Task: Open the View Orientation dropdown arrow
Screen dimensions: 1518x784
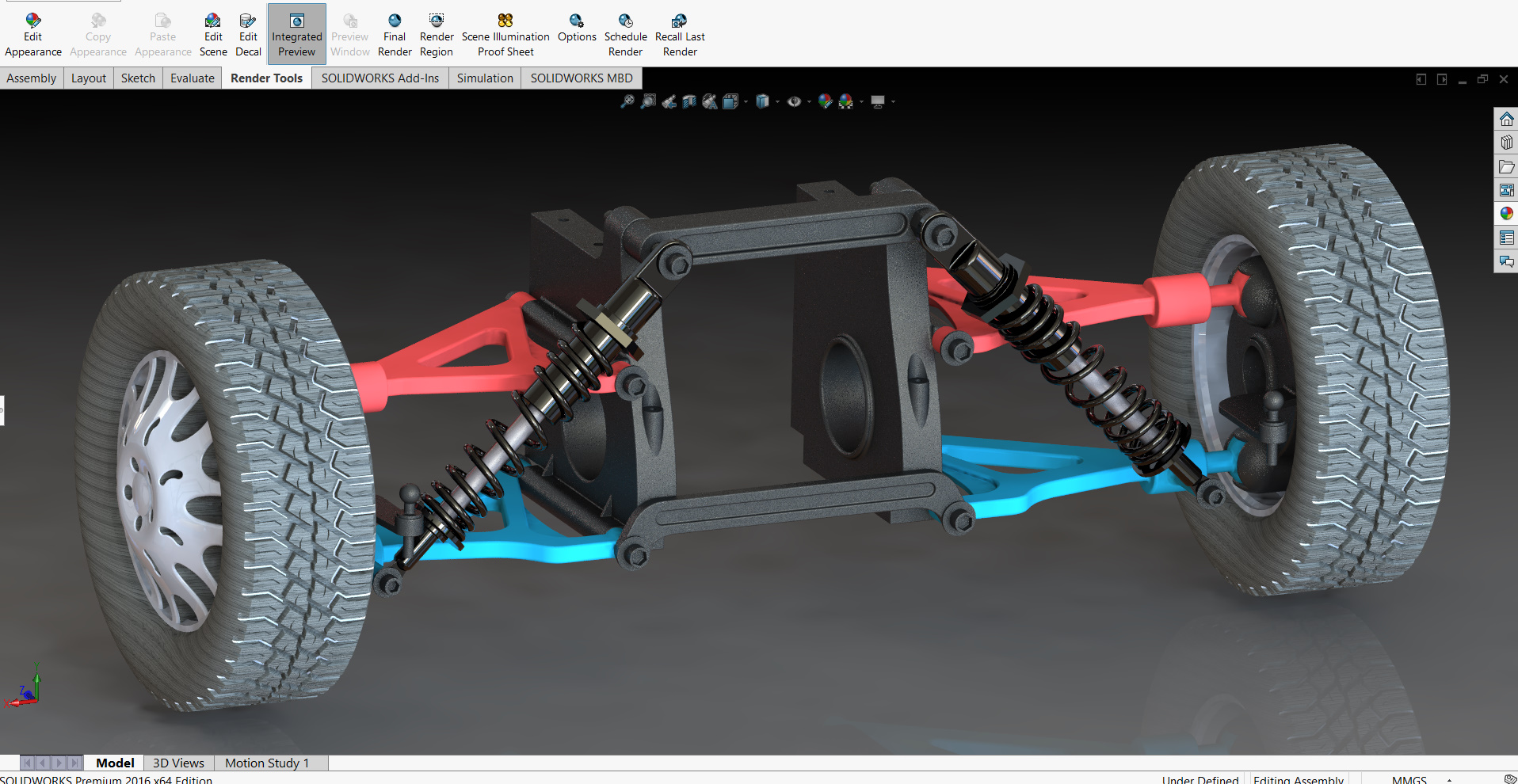Action: (x=746, y=101)
